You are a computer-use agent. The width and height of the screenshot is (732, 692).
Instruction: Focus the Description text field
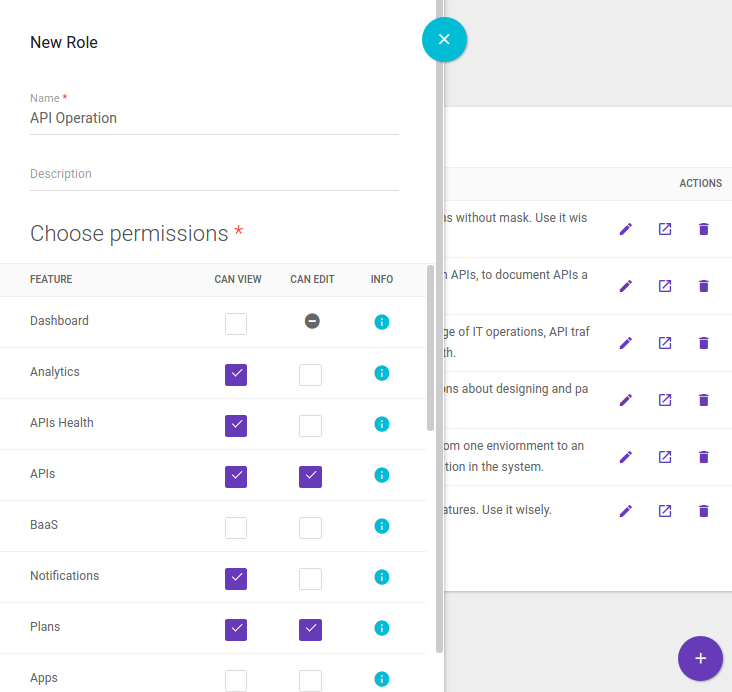pyautogui.click(x=214, y=174)
